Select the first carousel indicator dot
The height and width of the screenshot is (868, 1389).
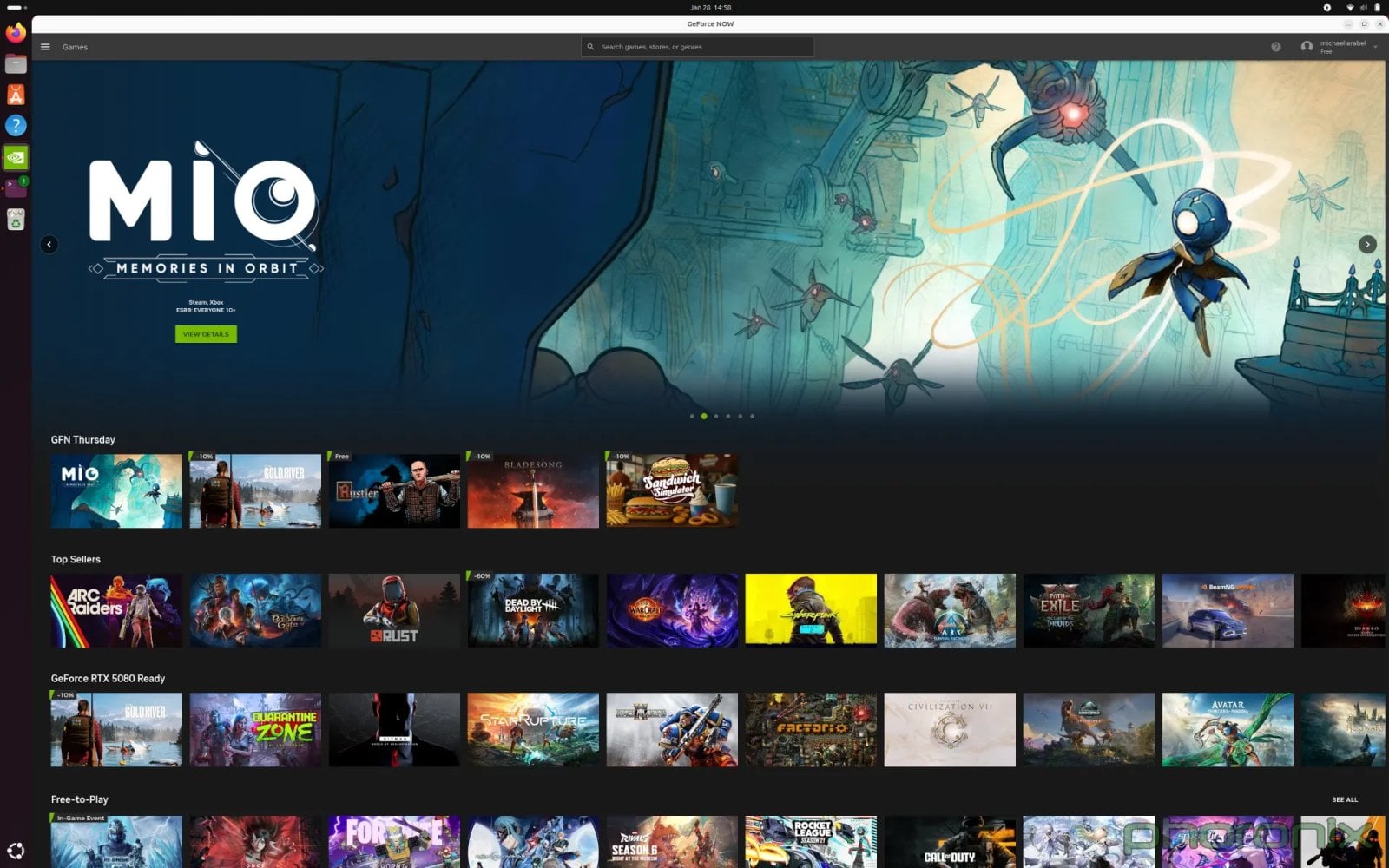692,416
